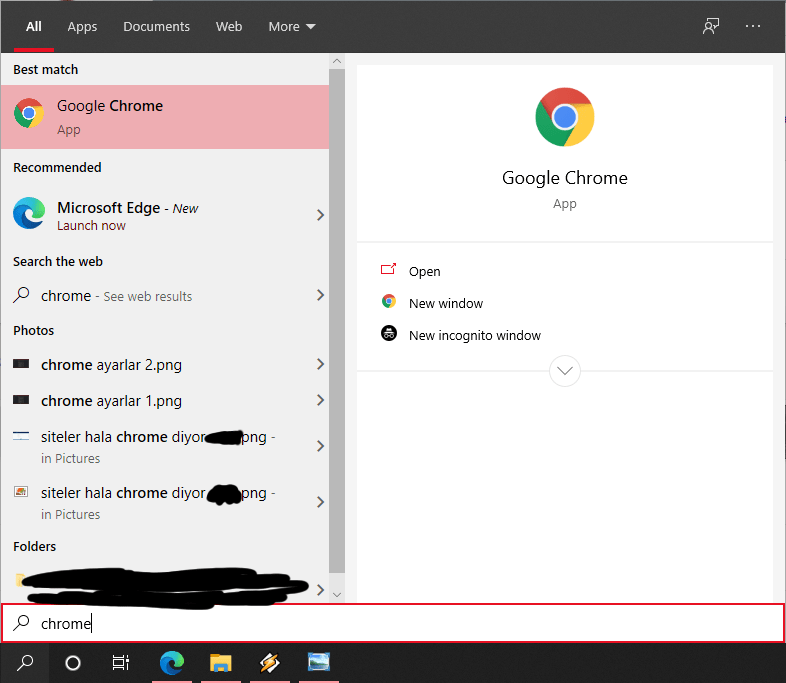Expand arrow for chrome ayarlar 1.png

(320, 400)
